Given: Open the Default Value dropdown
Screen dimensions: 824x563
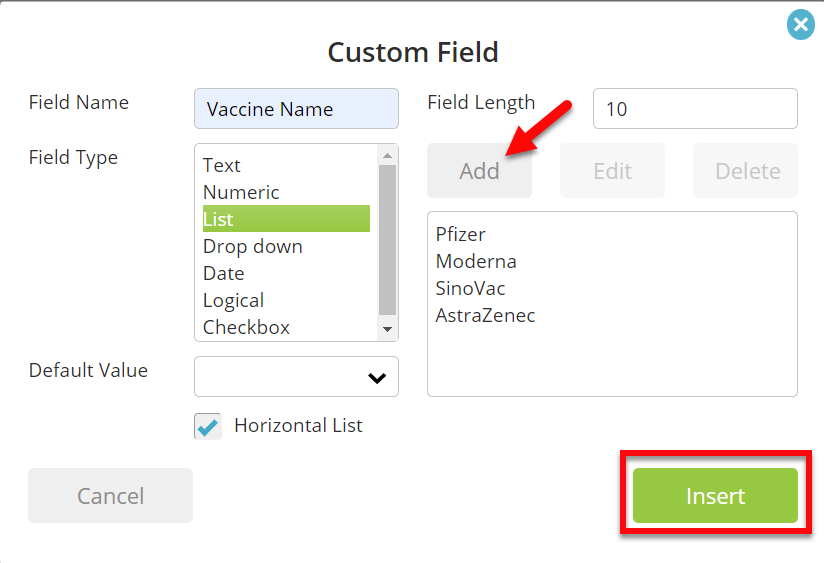Looking at the screenshot, I should [x=296, y=376].
